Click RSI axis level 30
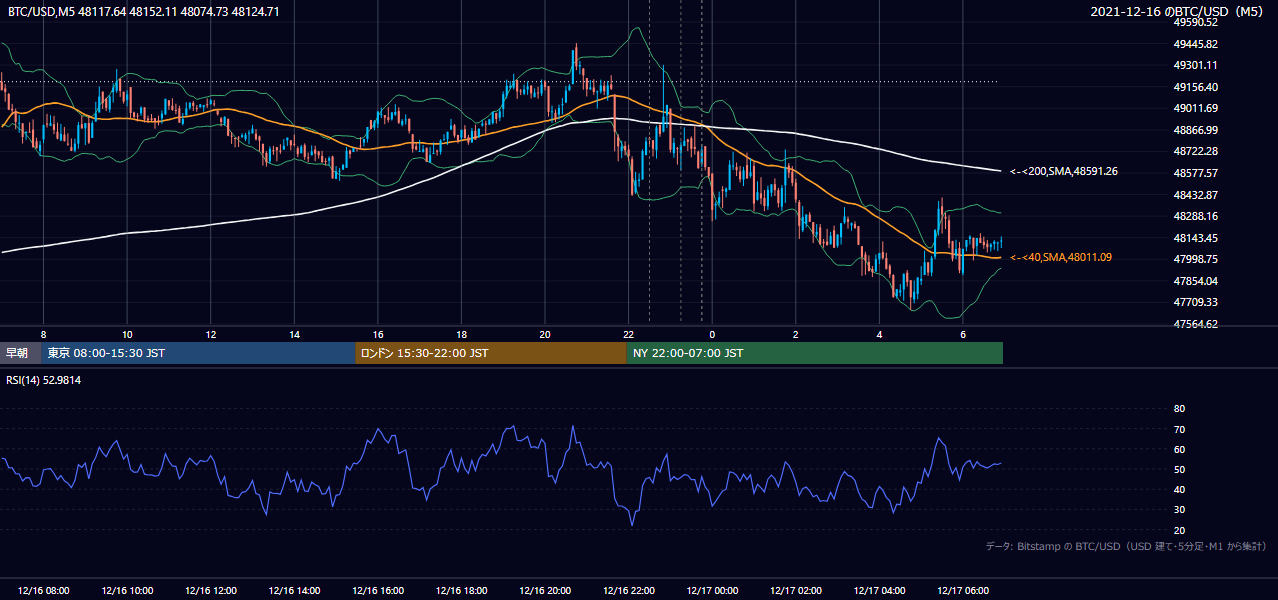This screenshot has width=1278, height=600. pyautogui.click(x=1179, y=509)
